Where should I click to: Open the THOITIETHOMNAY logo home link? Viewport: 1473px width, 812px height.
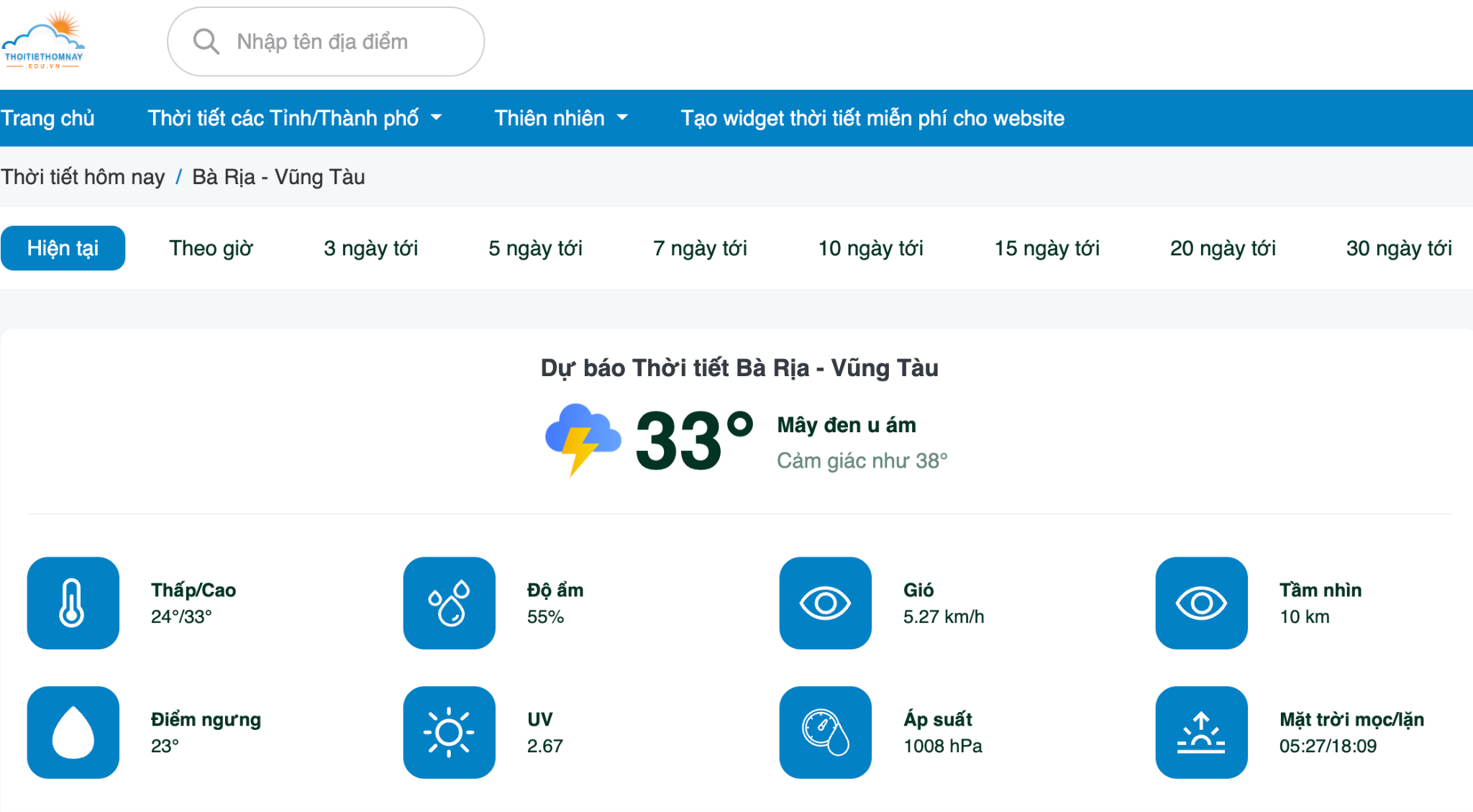click(x=44, y=40)
